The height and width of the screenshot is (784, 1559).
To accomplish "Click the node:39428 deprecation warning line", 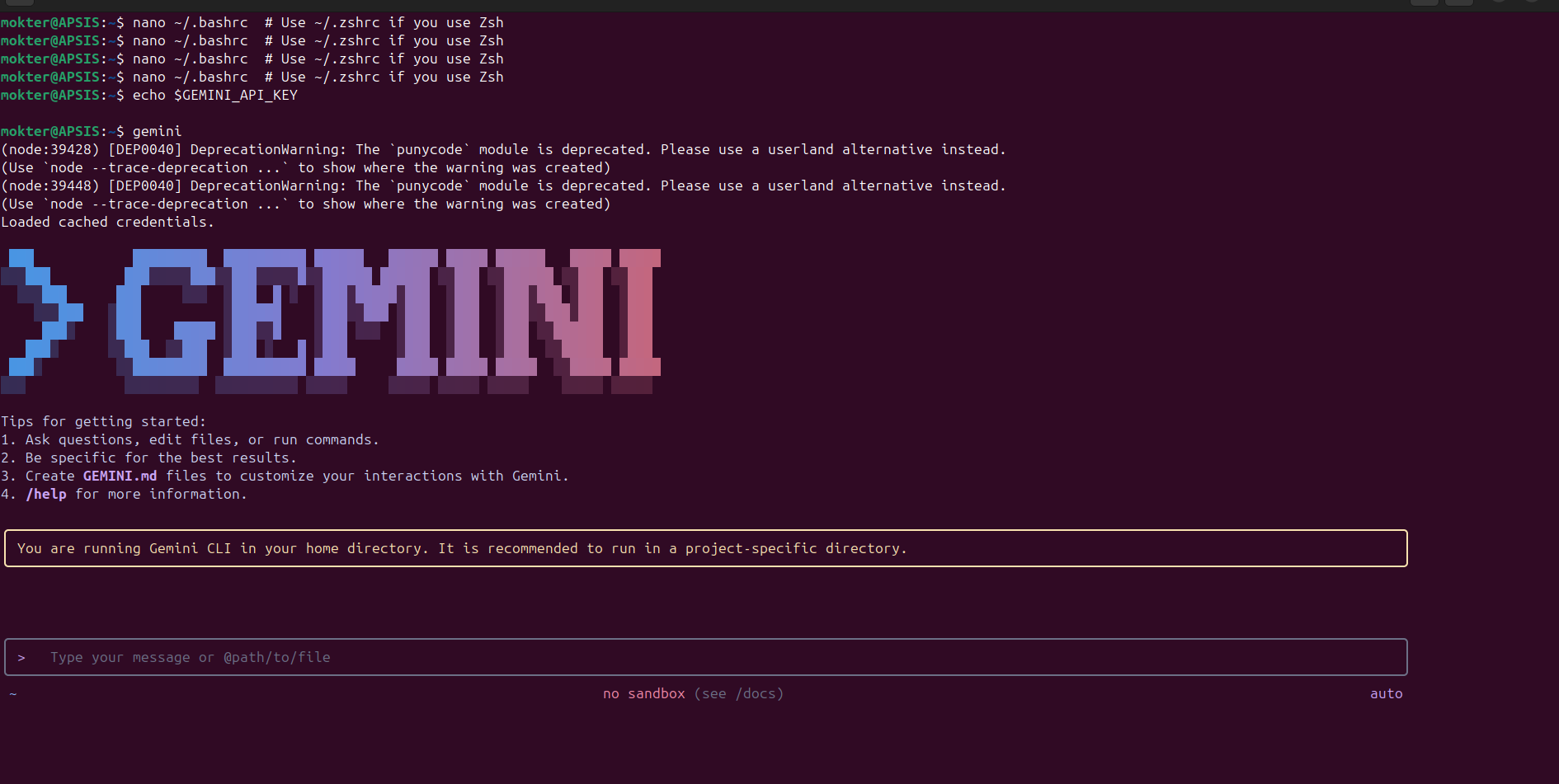I will click(503, 149).
